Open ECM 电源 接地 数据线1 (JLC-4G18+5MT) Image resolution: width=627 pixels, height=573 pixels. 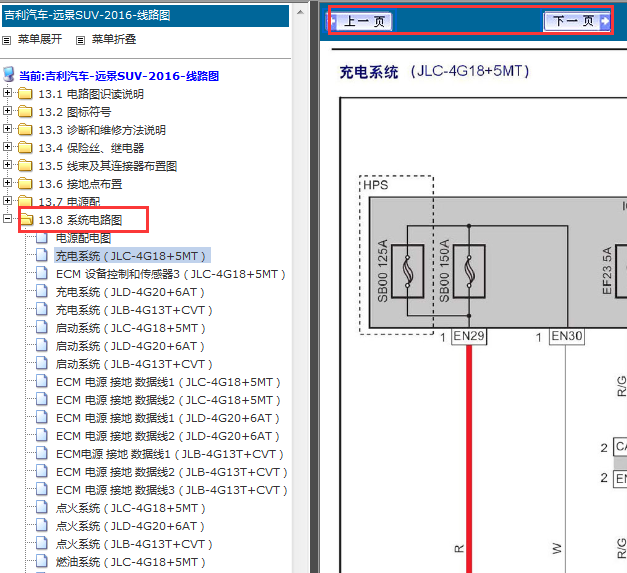[168, 382]
